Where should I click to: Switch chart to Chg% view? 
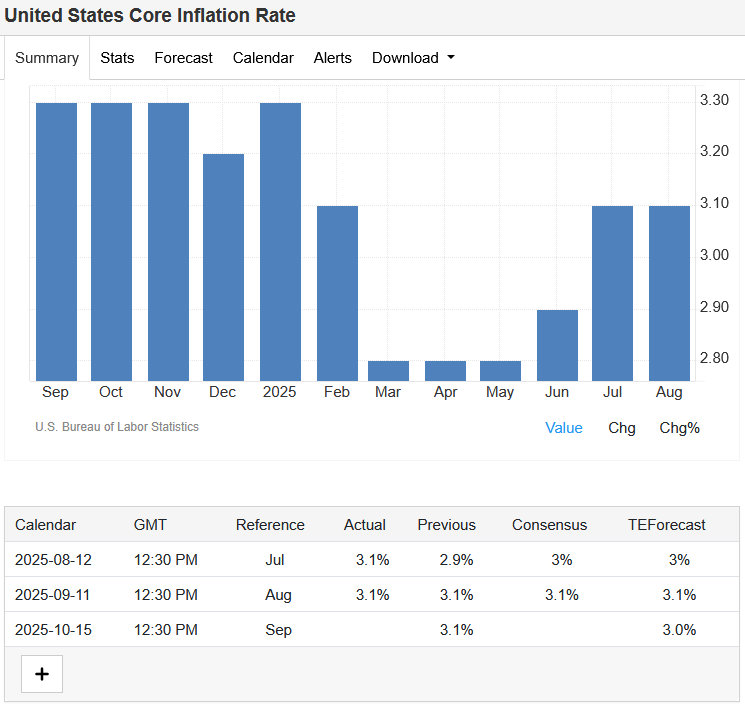679,428
